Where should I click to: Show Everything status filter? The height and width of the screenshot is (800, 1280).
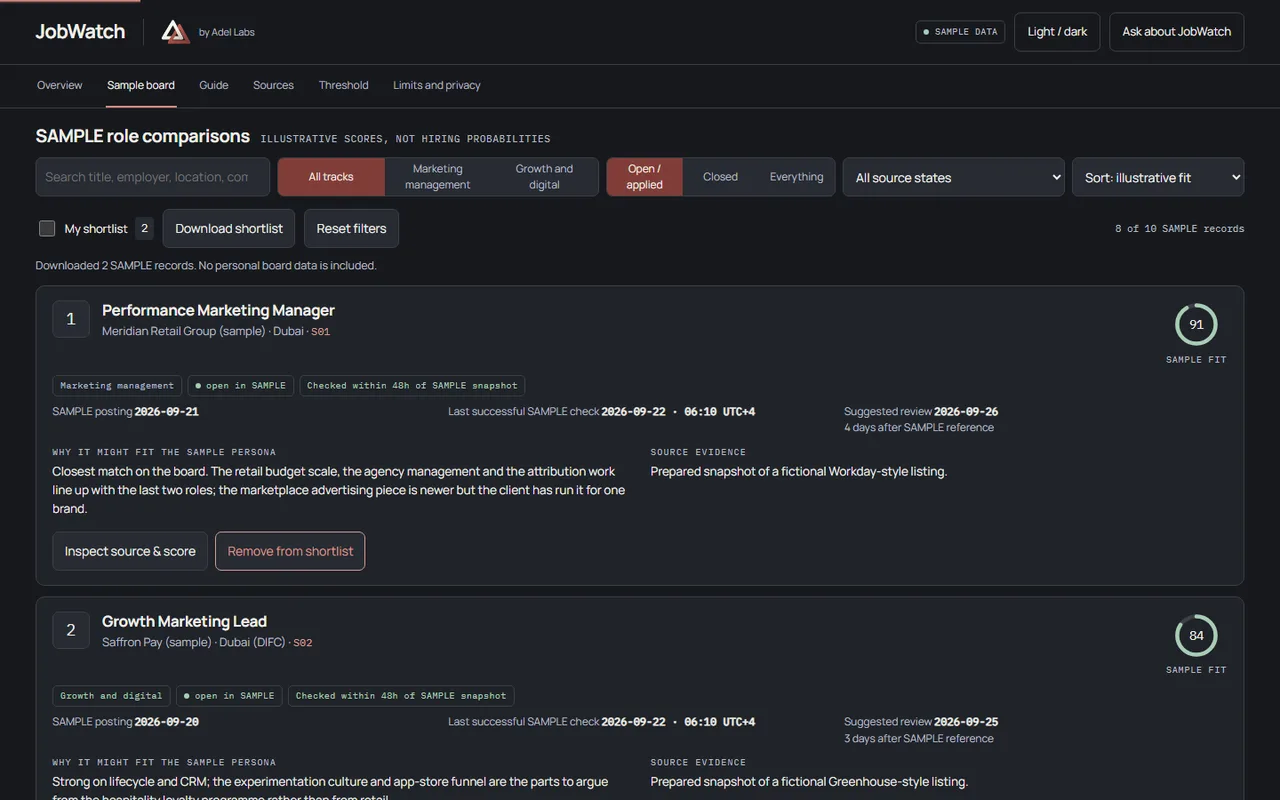coord(797,177)
